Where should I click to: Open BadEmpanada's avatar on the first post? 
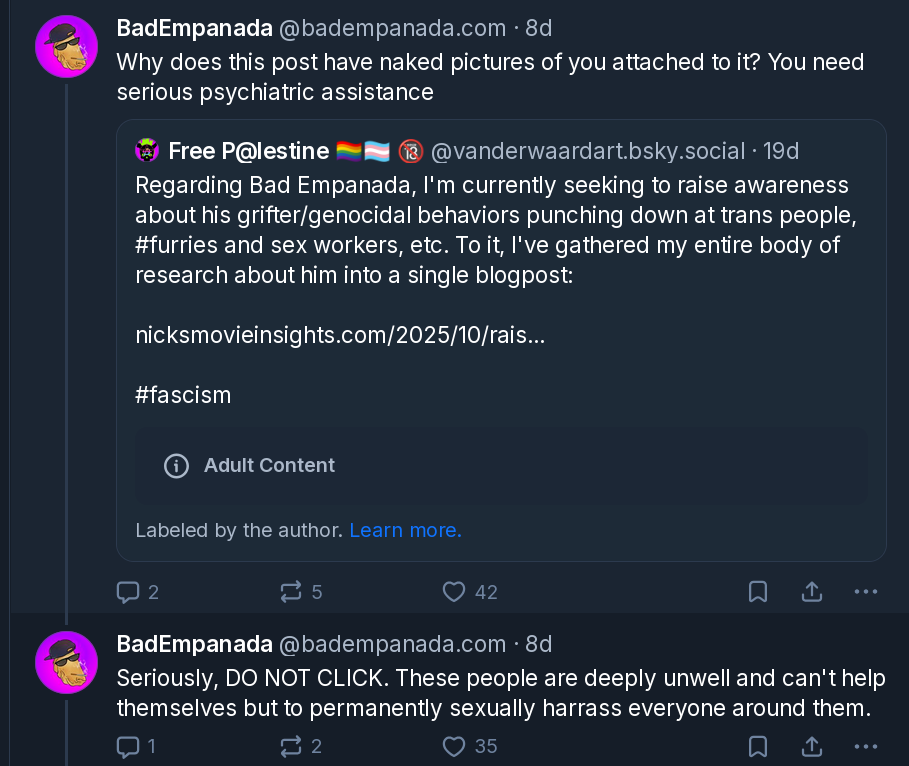click(x=66, y=47)
